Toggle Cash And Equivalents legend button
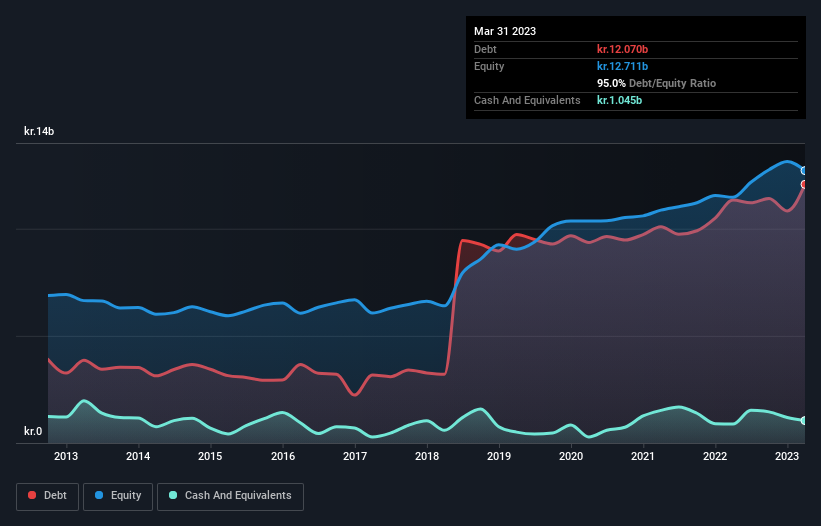This screenshot has height=526, width=821. point(230,496)
